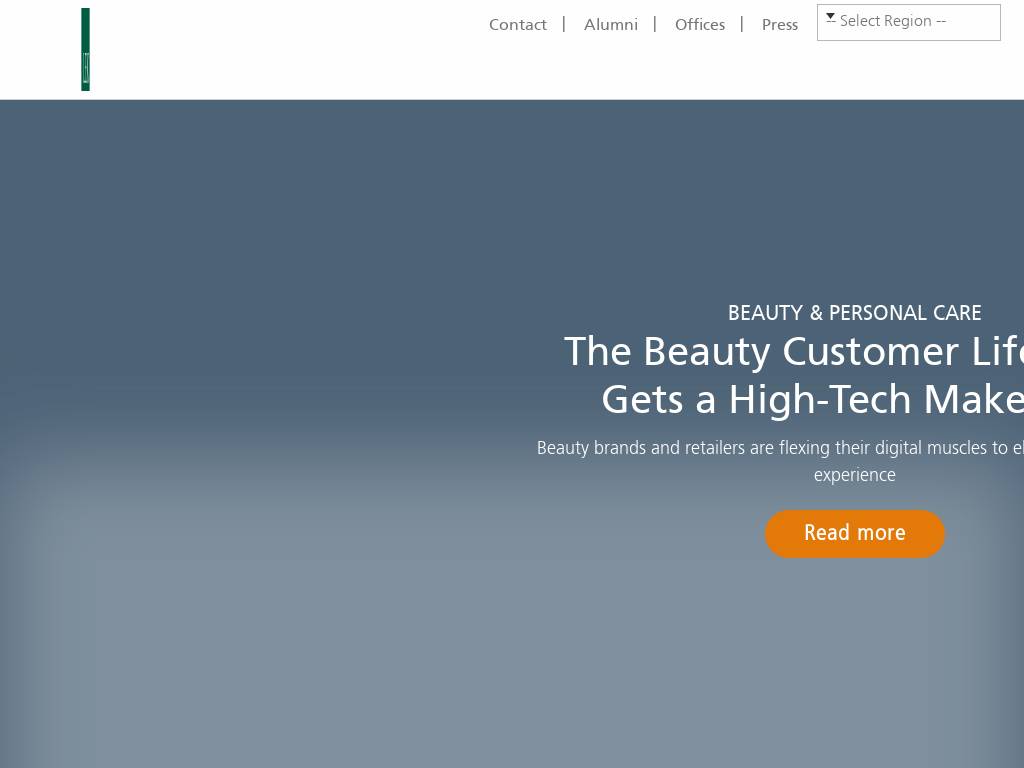Click 'PERSONAL CARE' in the category heading

(x=905, y=314)
